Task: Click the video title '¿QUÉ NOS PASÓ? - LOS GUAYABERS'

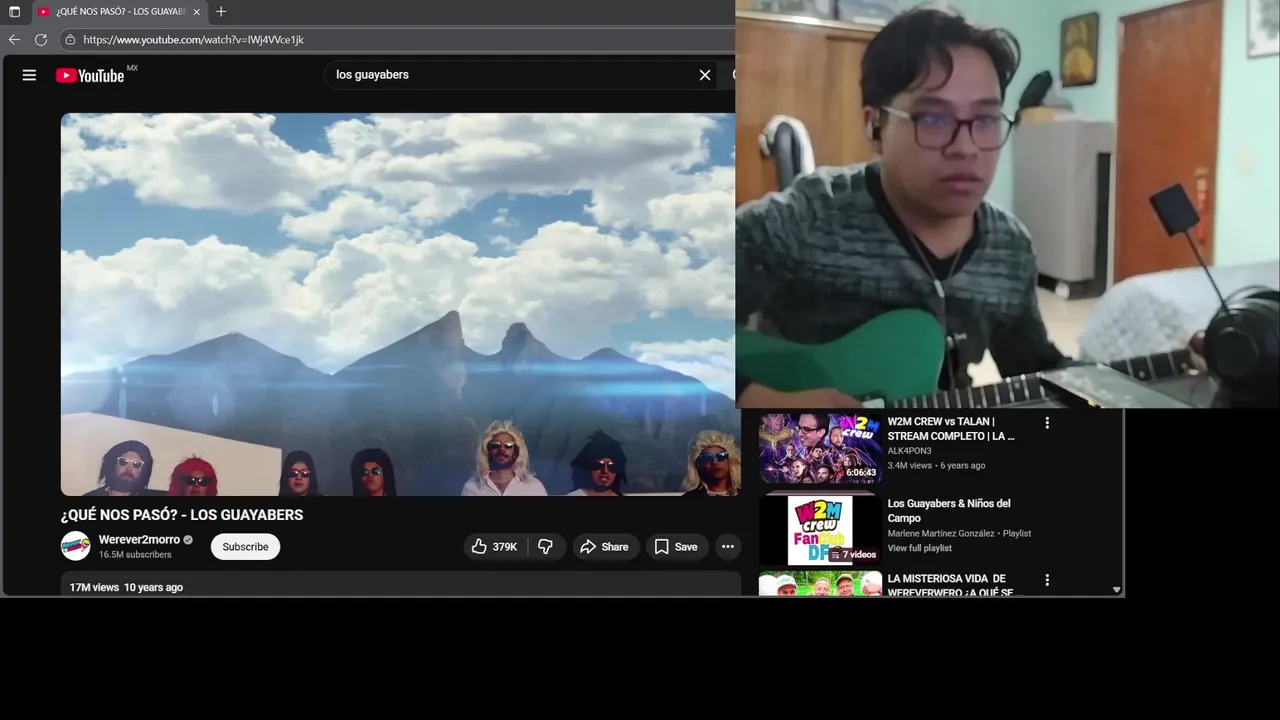Action: tap(182, 515)
